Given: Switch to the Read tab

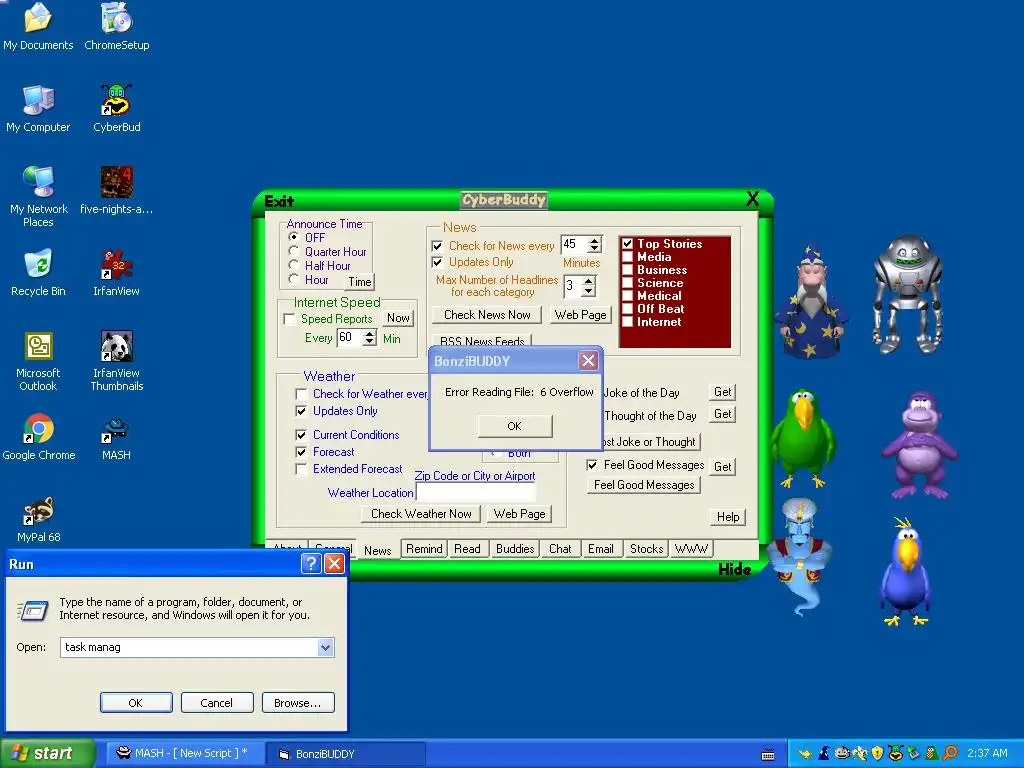Looking at the screenshot, I should click(467, 549).
